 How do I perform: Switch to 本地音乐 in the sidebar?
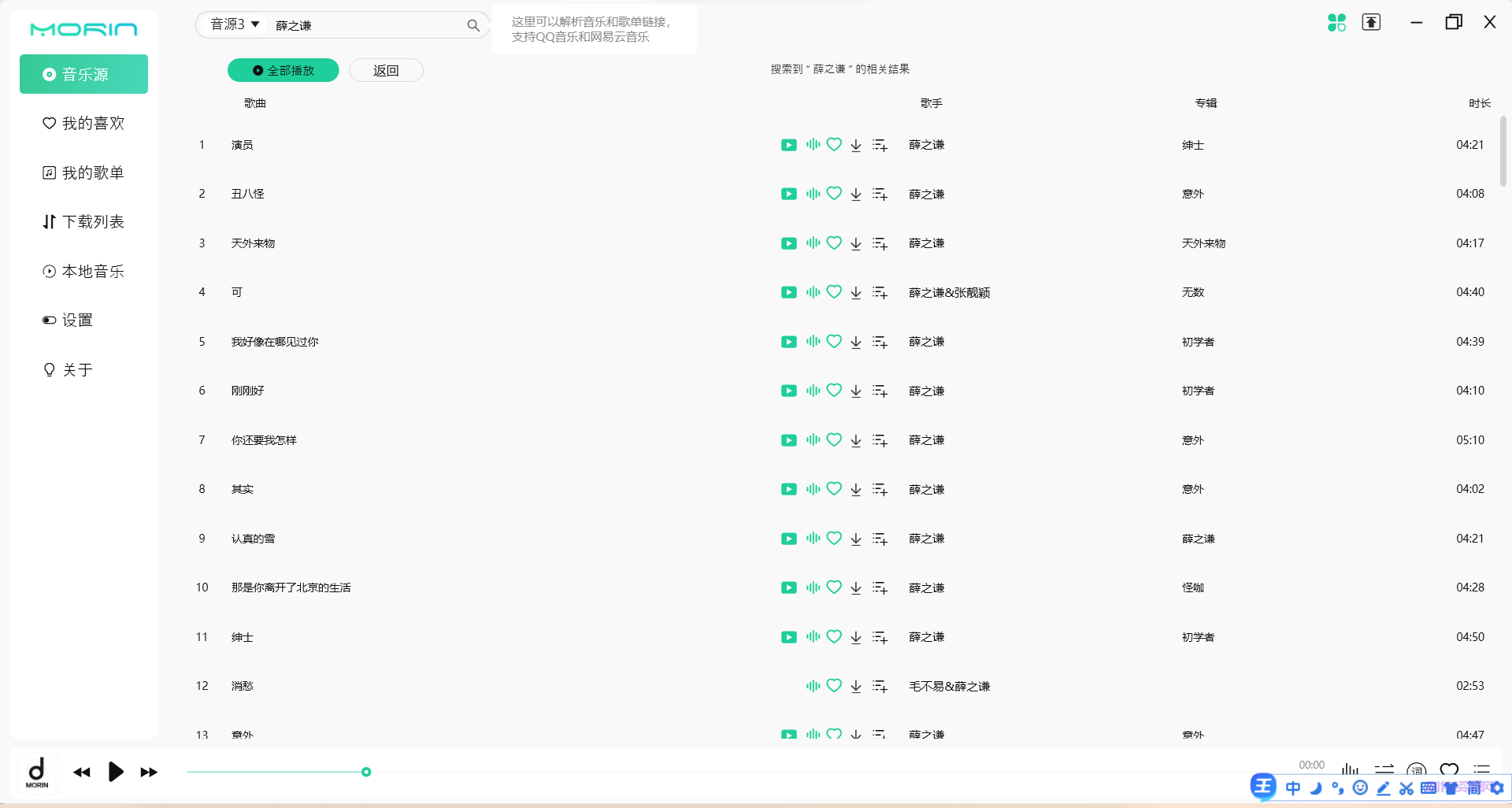coord(83,271)
